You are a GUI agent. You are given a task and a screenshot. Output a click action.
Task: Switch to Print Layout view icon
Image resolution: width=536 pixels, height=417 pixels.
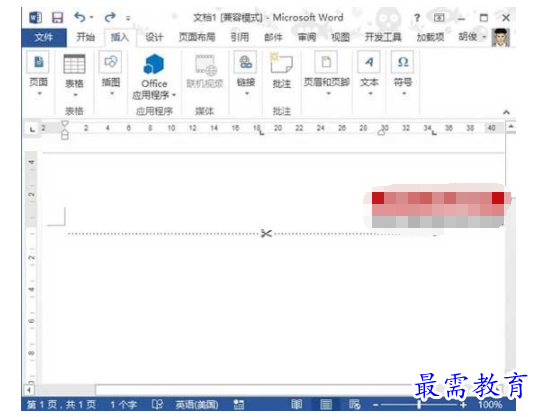click(x=326, y=405)
